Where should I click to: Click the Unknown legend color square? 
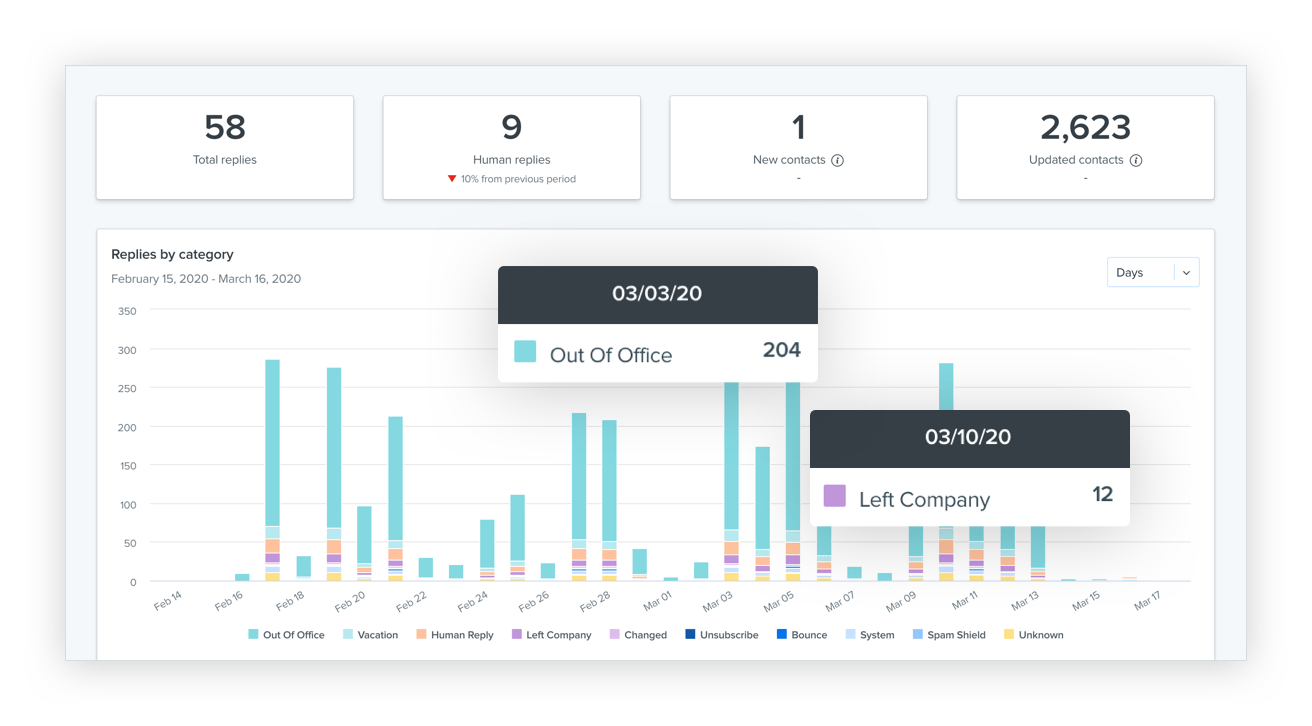point(1009,634)
